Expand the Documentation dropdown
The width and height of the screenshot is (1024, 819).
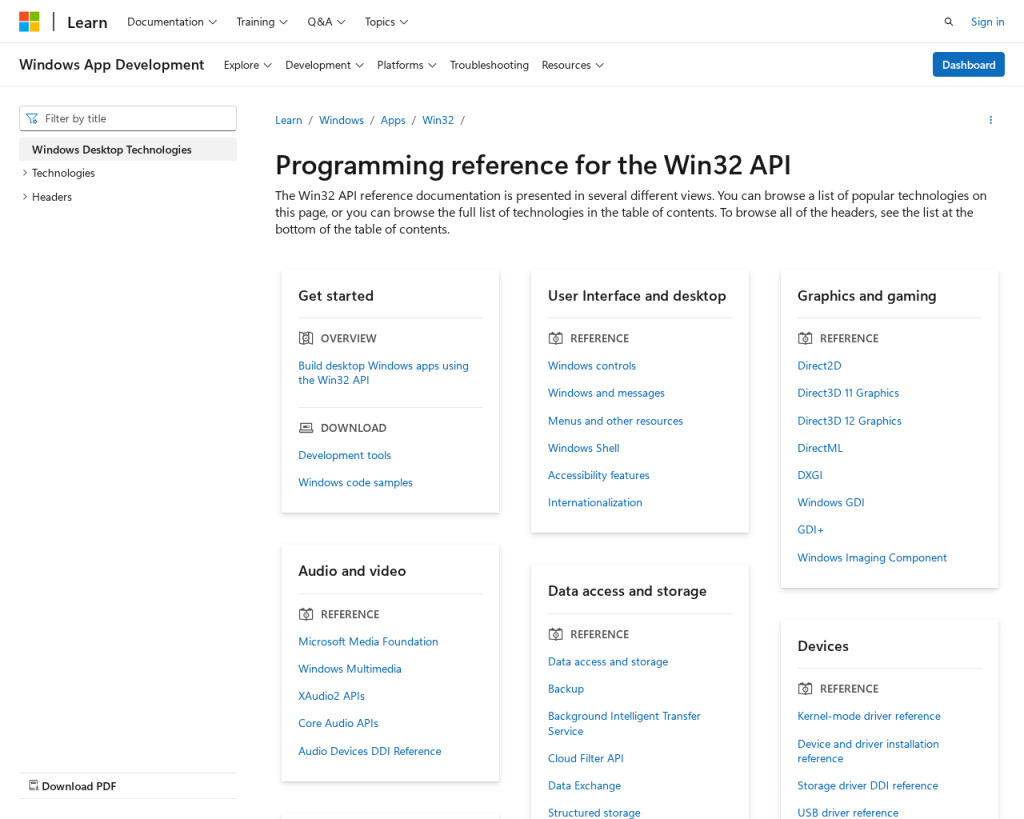point(172,22)
